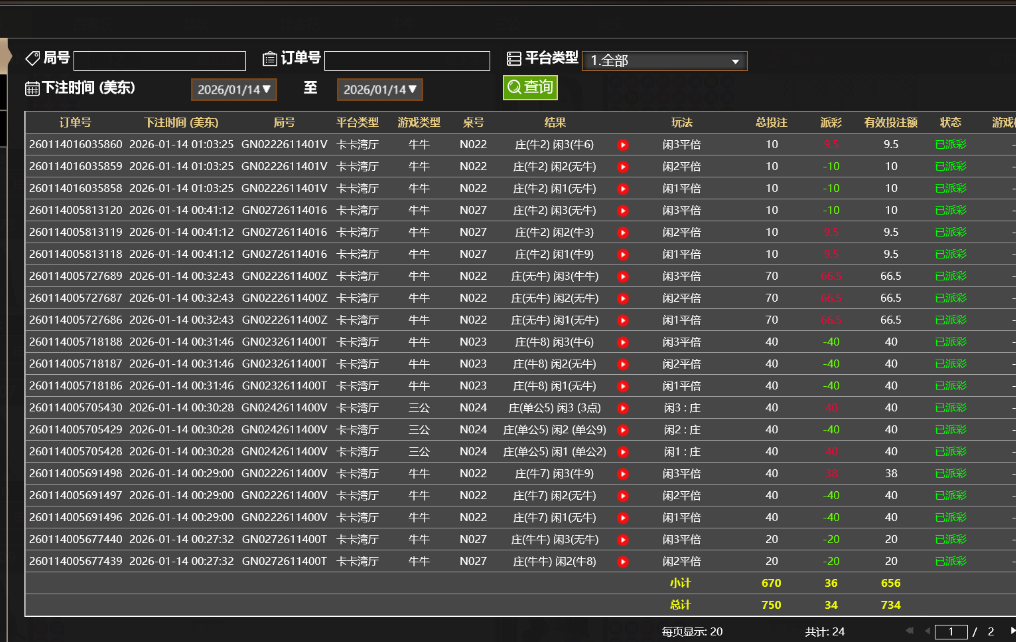Click the next-page arrow to go to page 2
The image size is (1016, 642).
(1012, 631)
